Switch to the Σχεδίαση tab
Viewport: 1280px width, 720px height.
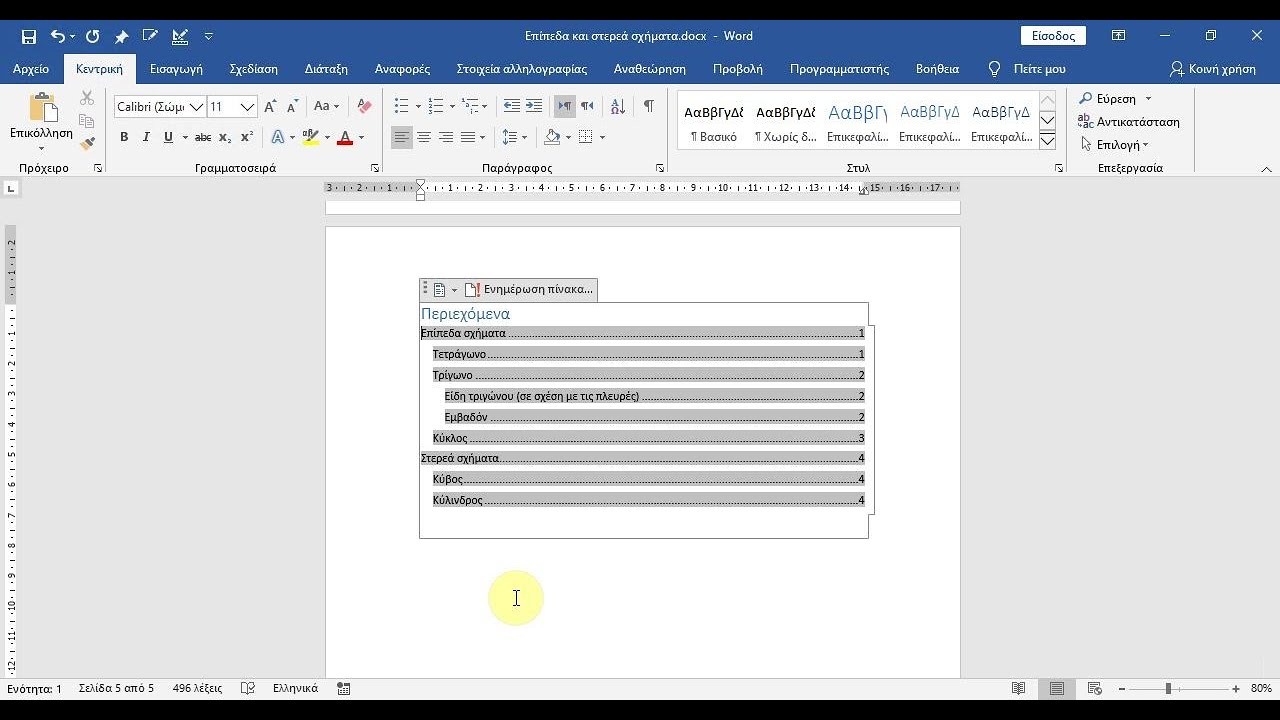[253, 69]
